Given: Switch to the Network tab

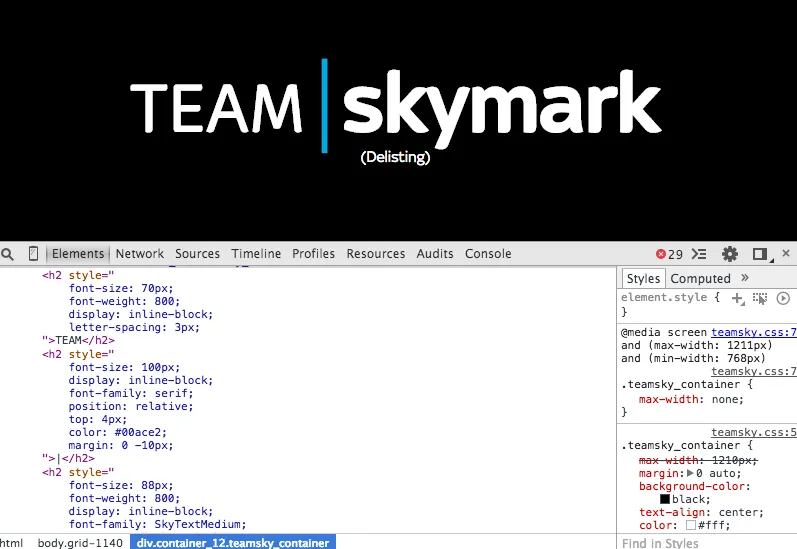Looking at the screenshot, I should click(x=140, y=254).
